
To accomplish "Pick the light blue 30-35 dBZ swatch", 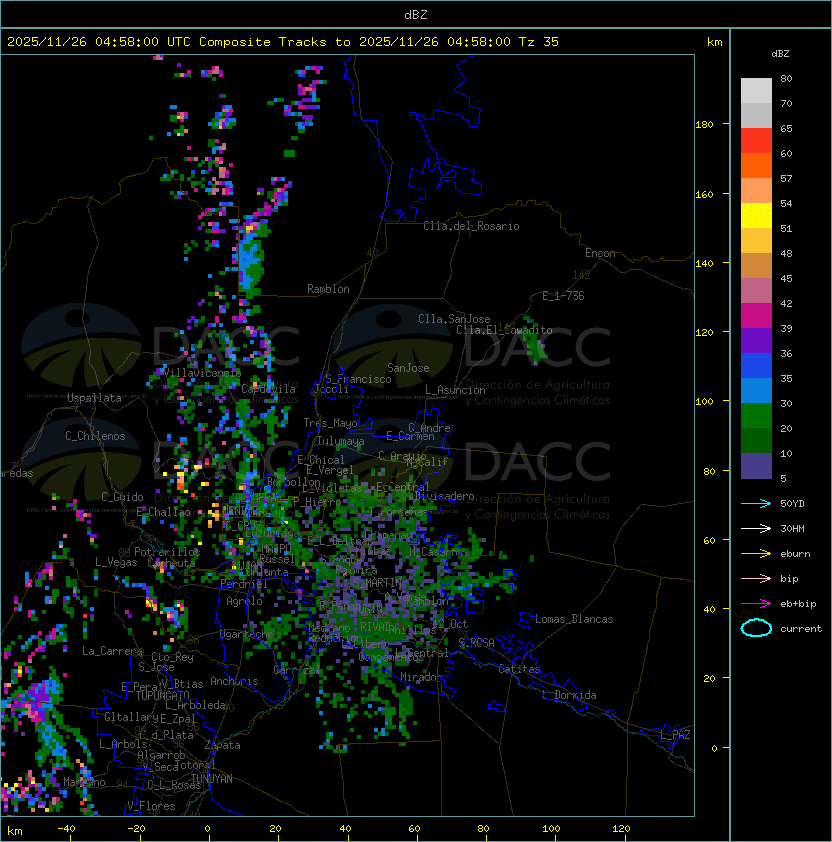I will [756, 390].
